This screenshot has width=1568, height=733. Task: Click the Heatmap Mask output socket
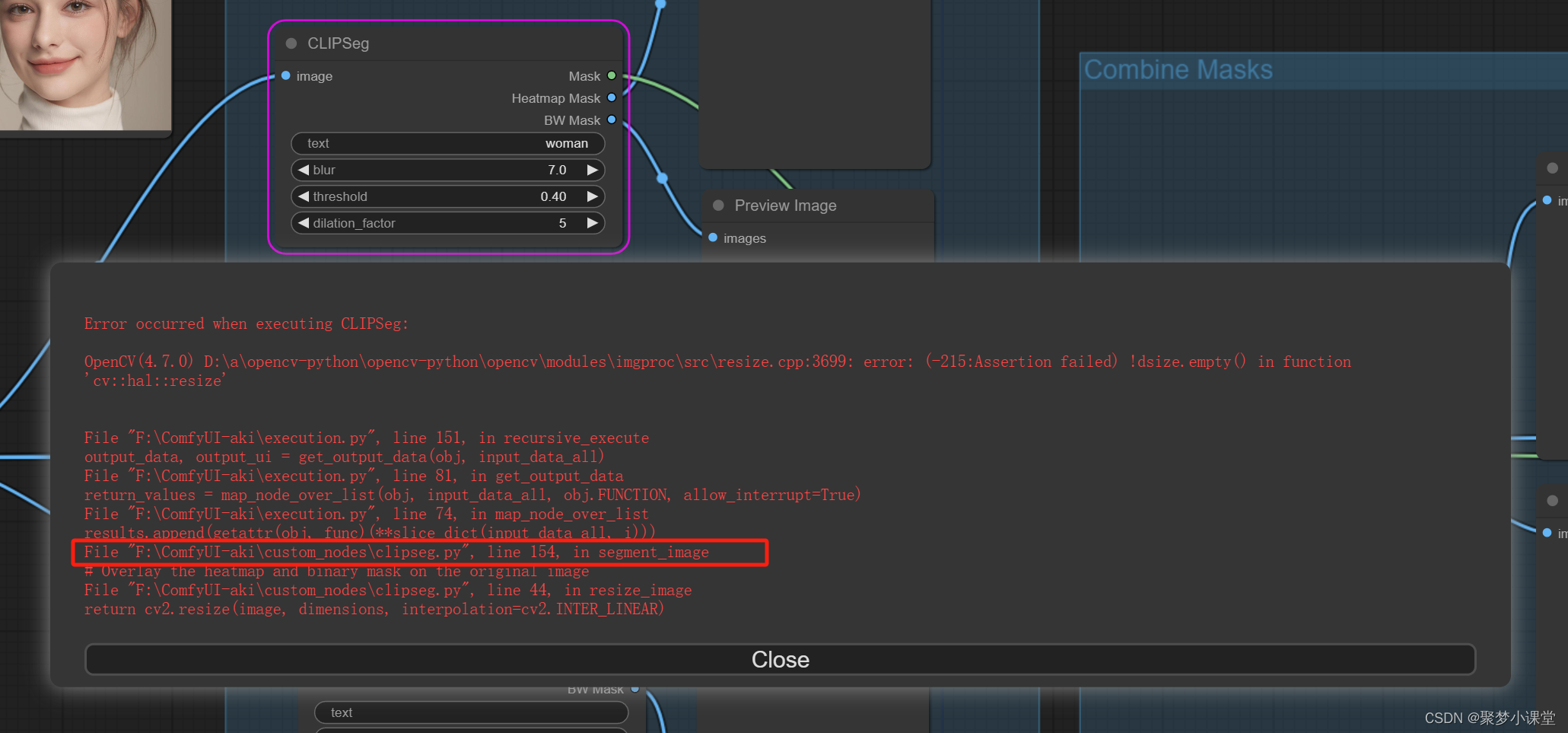click(x=612, y=97)
